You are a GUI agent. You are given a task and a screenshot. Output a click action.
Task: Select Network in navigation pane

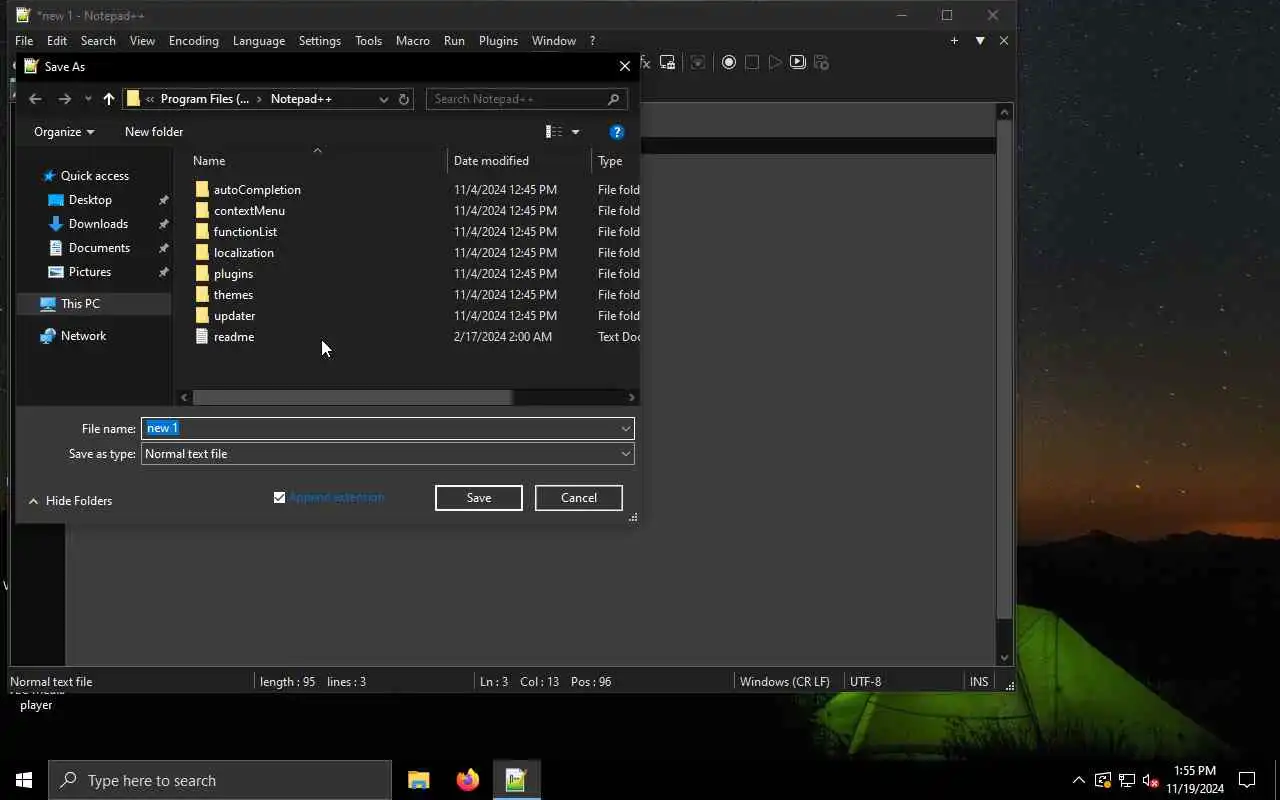[72, 336]
